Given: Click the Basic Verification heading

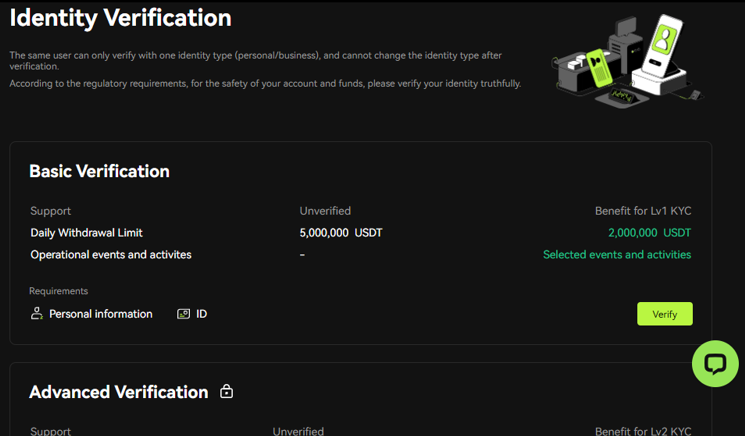Looking at the screenshot, I should (99, 171).
